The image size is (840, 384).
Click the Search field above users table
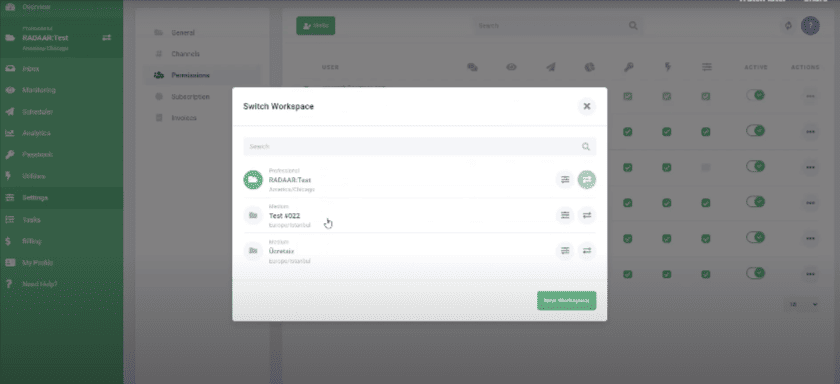click(x=557, y=25)
